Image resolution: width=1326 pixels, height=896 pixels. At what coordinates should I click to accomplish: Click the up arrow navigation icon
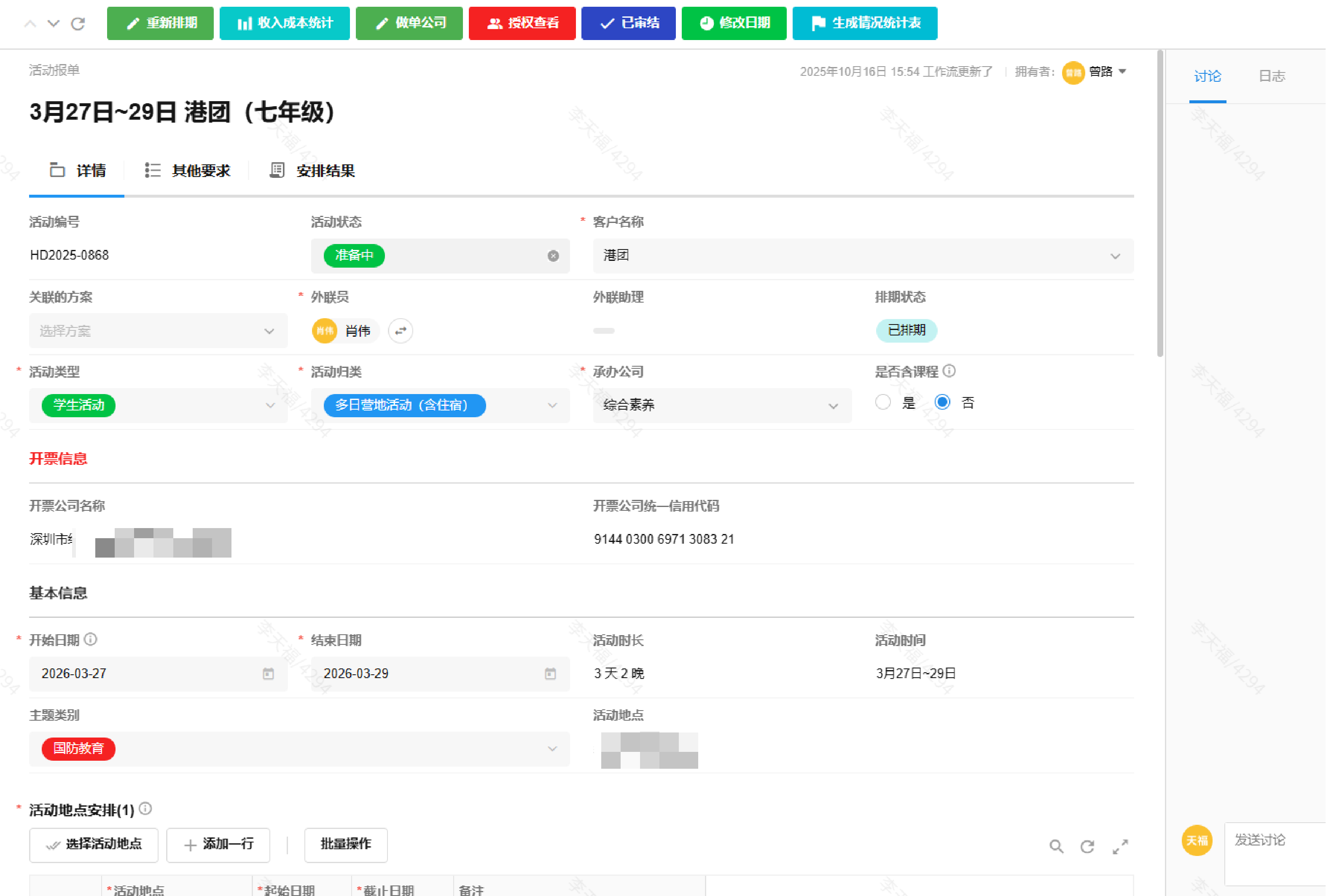pos(30,23)
